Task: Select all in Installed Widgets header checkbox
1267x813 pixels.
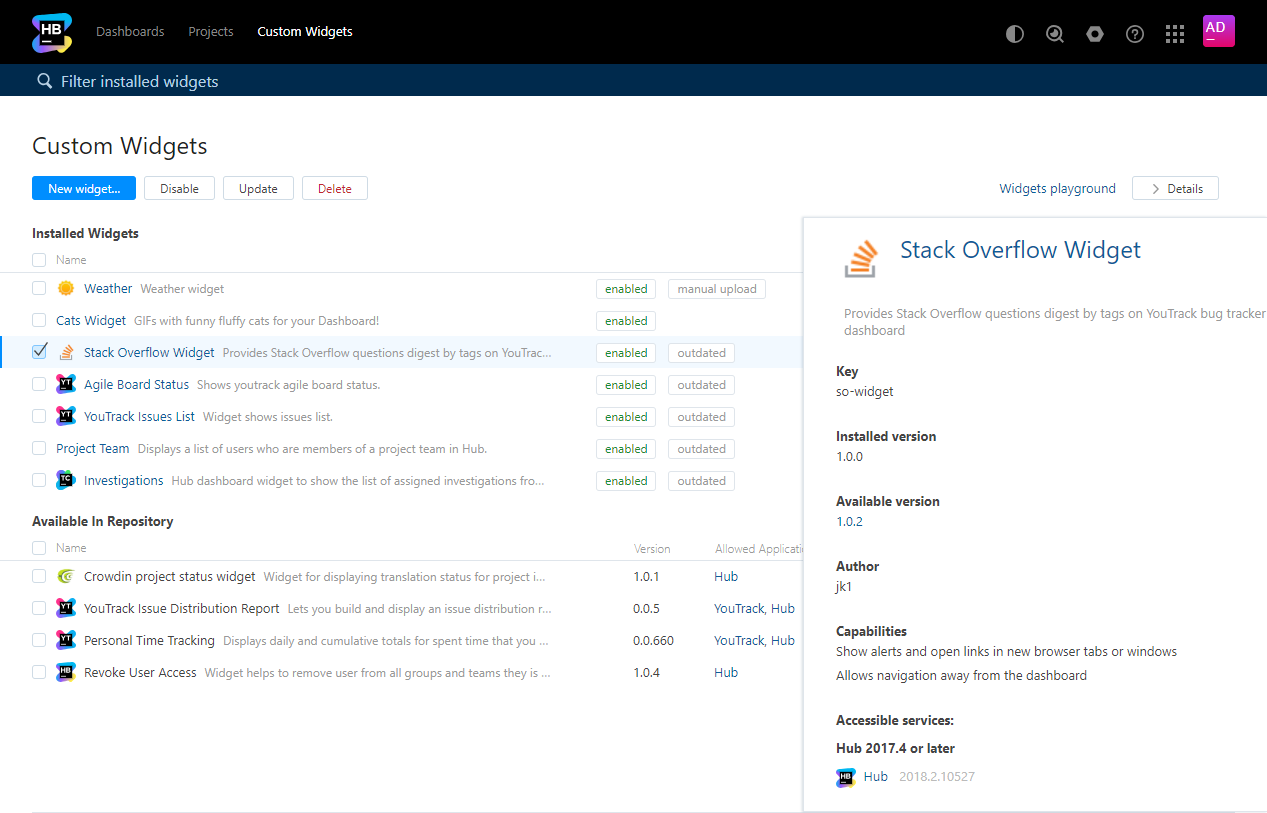Action: pyautogui.click(x=39, y=260)
